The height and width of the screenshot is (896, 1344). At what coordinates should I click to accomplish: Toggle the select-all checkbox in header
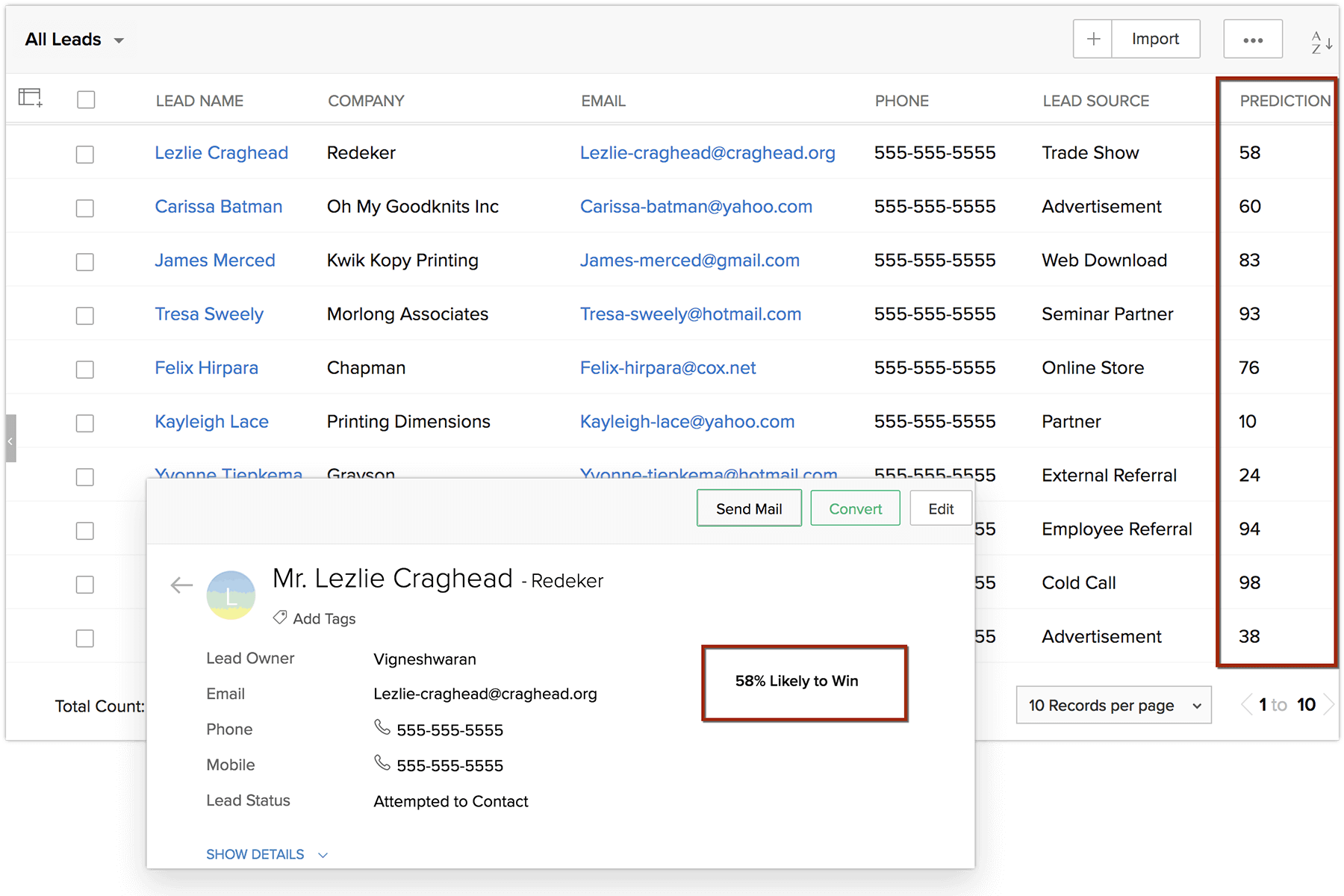coord(86,100)
